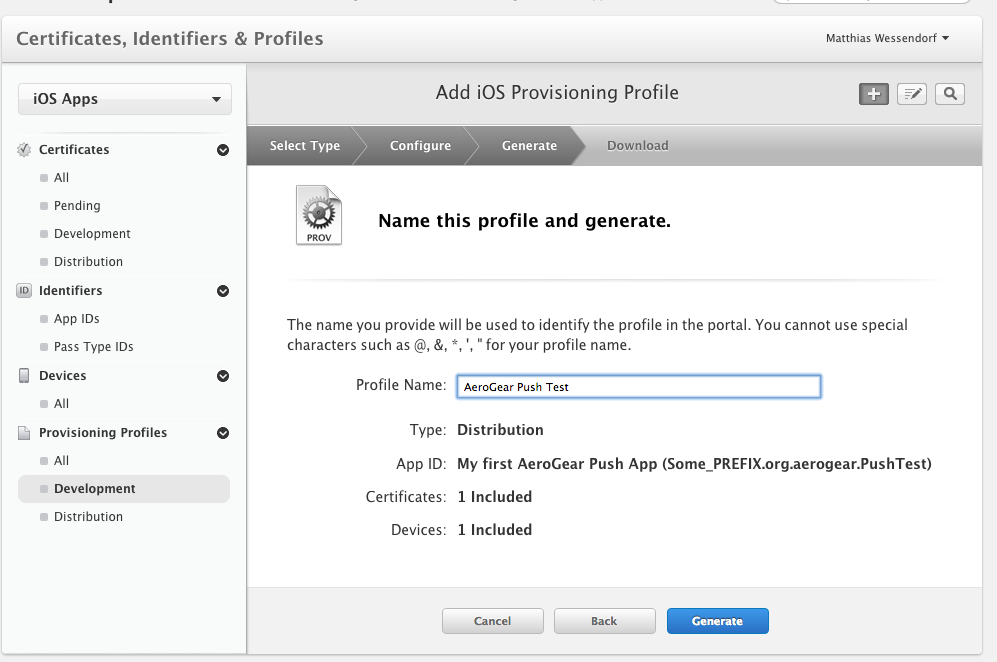The image size is (997, 662).
Task: Collapse the Devices section
Action: pyautogui.click(x=222, y=375)
